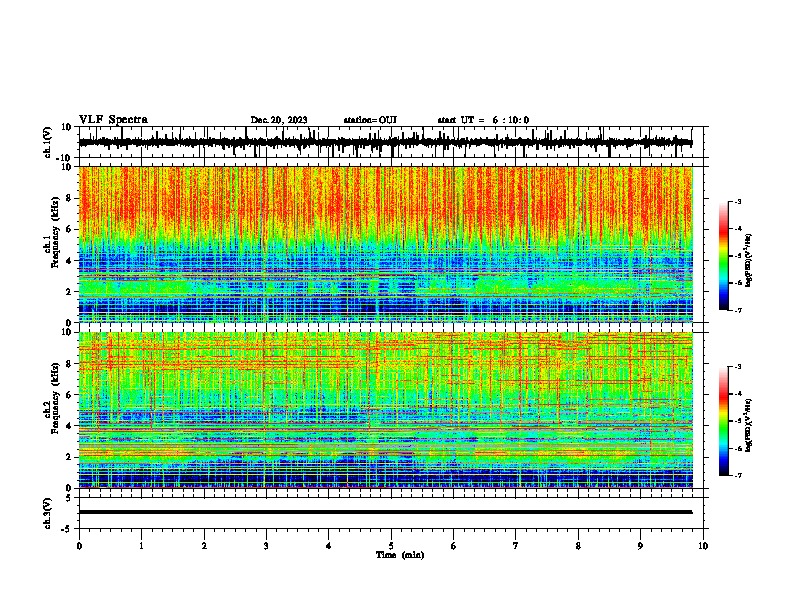The image size is (792, 612).
Task: Click the ch.1 color scale log(PSD) unit label
Action: coord(749,261)
